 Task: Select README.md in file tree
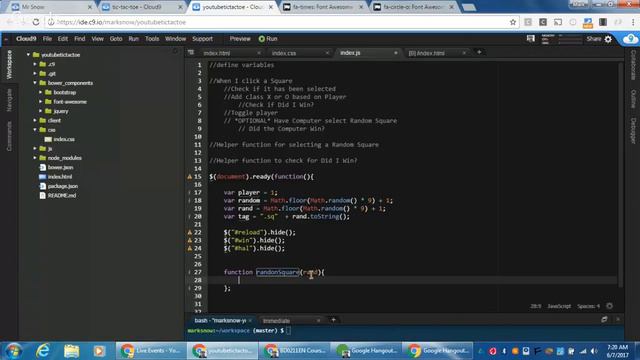click(x=62, y=196)
